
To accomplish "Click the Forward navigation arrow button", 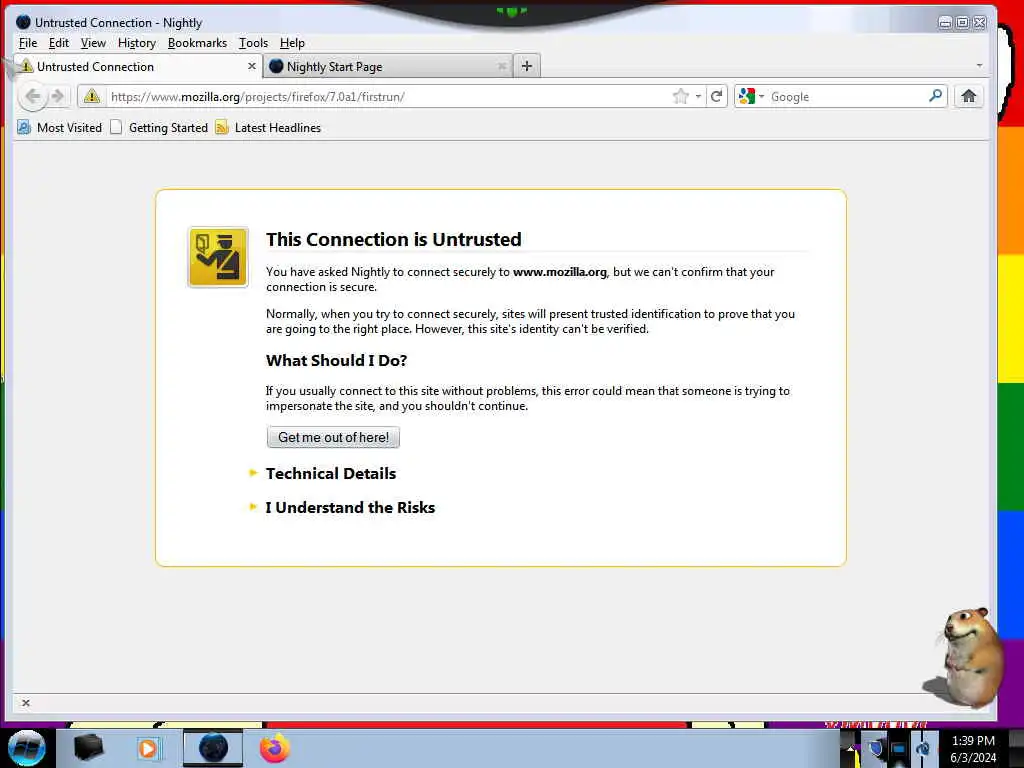I will click(x=58, y=97).
